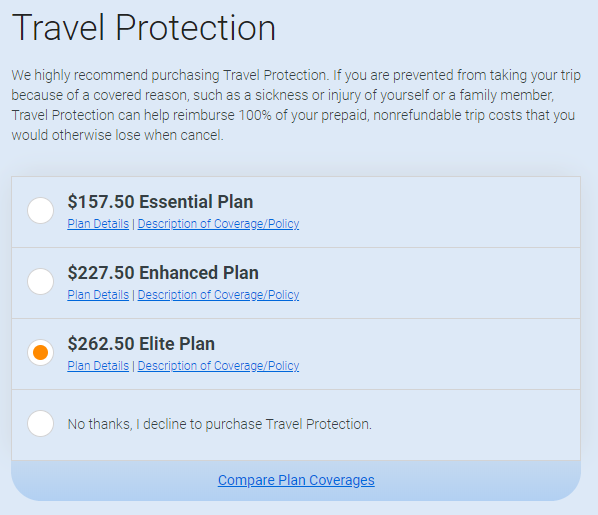The image size is (598, 515).
Task: Click the Travel Protection page heading
Action: point(143,28)
